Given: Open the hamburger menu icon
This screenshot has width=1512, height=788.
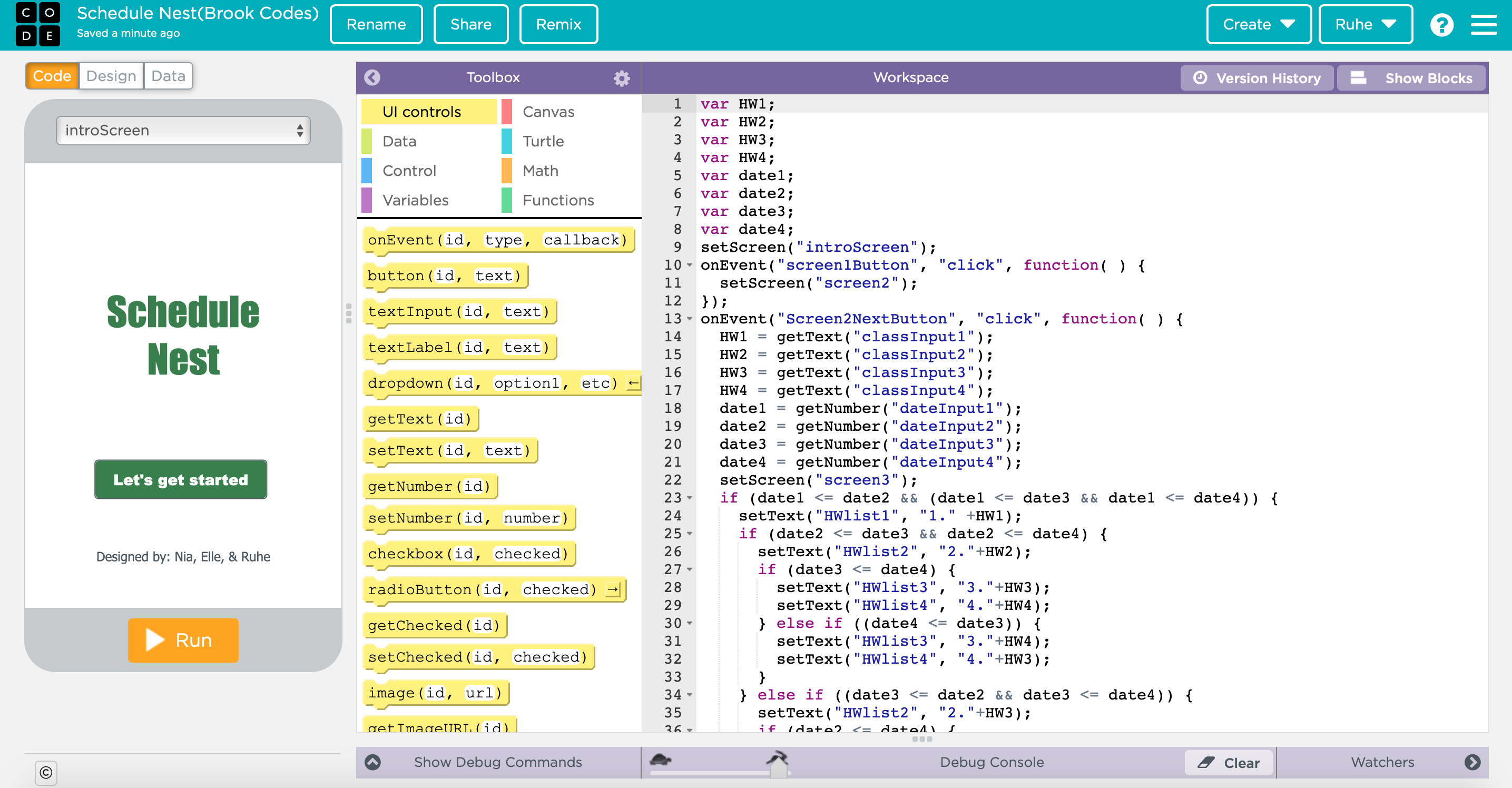Looking at the screenshot, I should click(1483, 25).
